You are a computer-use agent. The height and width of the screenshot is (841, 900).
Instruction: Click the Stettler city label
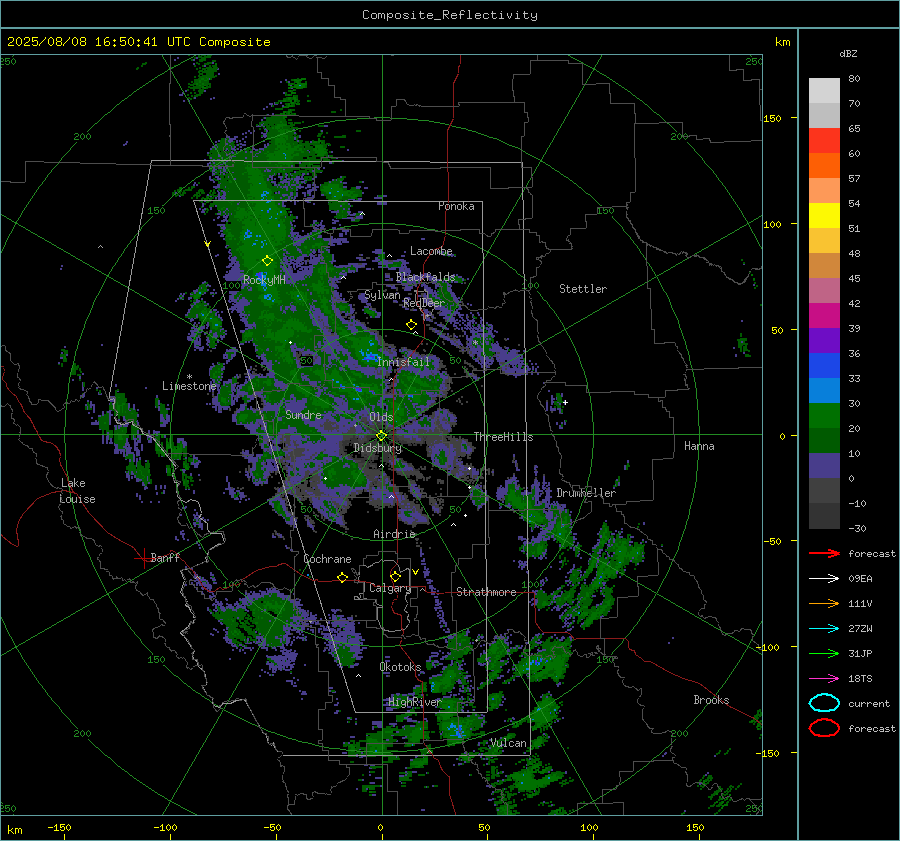(x=583, y=289)
